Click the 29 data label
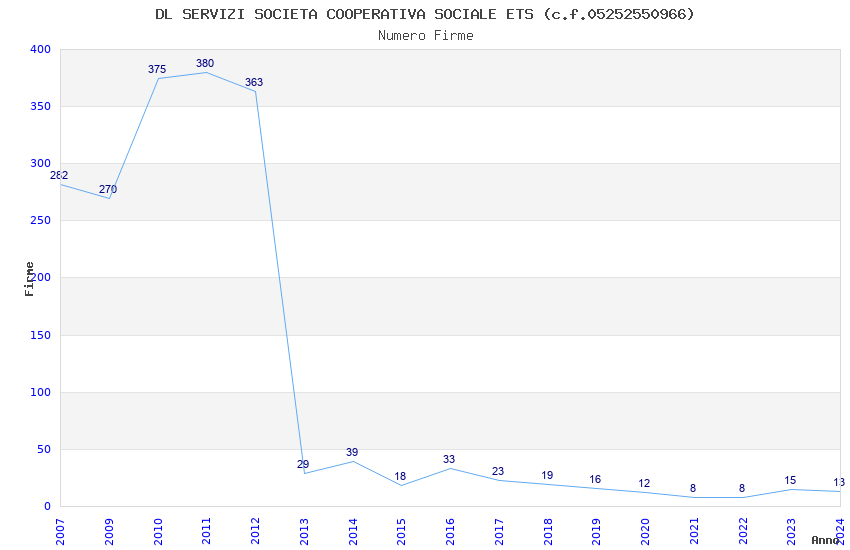The width and height of the screenshot is (850, 550). [x=303, y=464]
